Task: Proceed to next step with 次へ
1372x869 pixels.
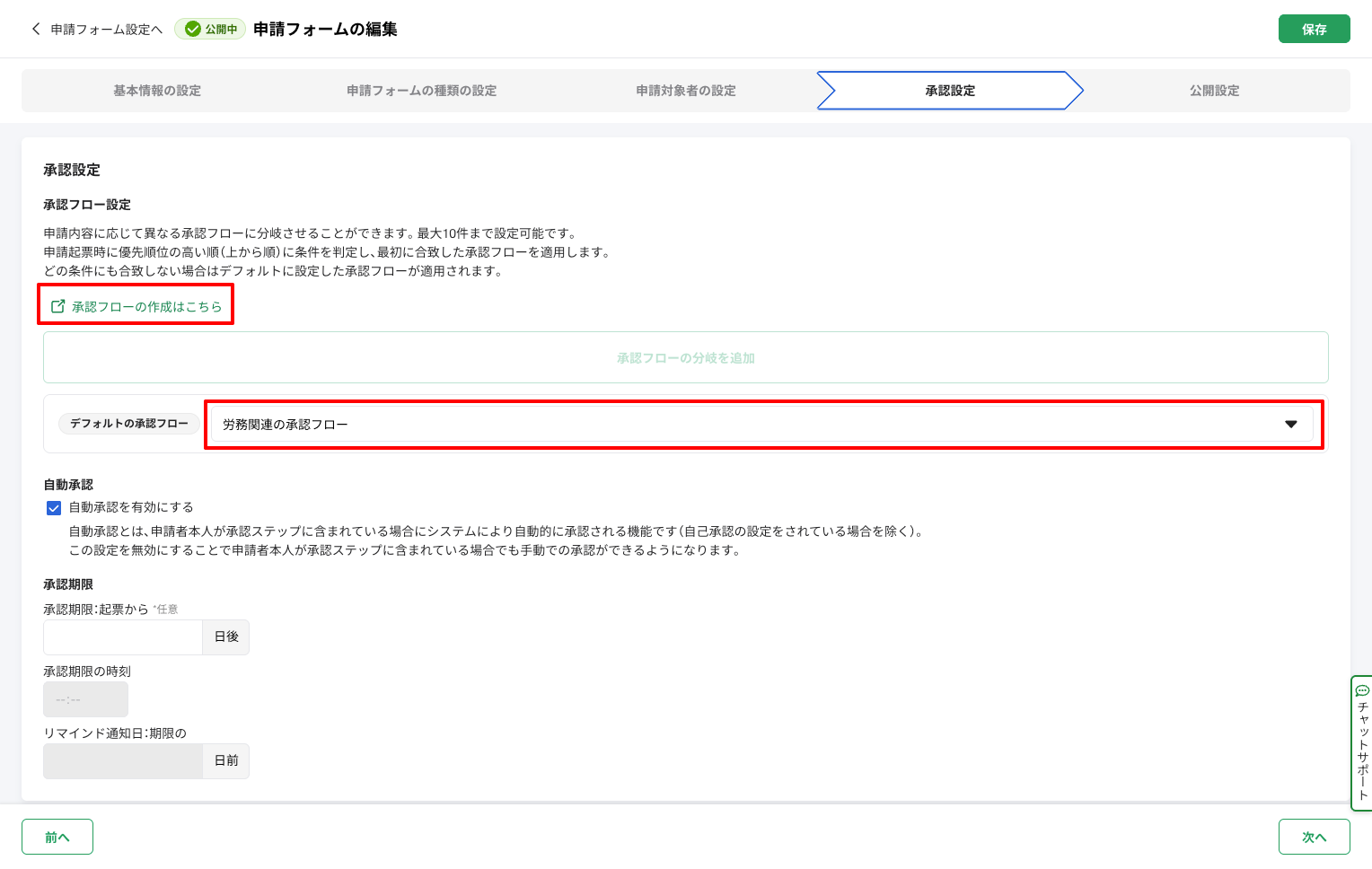Action: [1315, 837]
